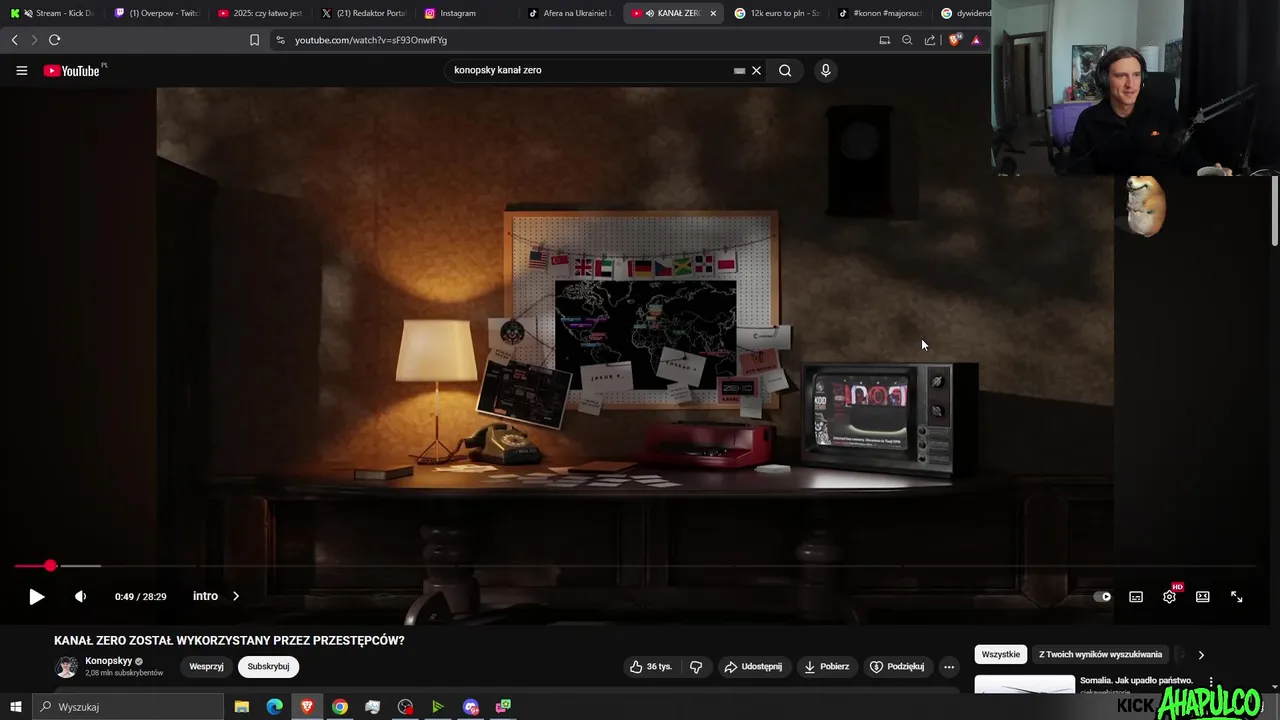Open more actions three-dot menu under video
Screen dimensions: 1280x720
(x=949, y=666)
